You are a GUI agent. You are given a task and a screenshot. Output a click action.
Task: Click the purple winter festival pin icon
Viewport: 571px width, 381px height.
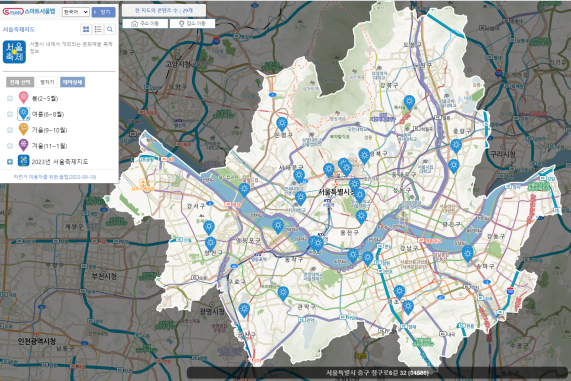point(23,145)
